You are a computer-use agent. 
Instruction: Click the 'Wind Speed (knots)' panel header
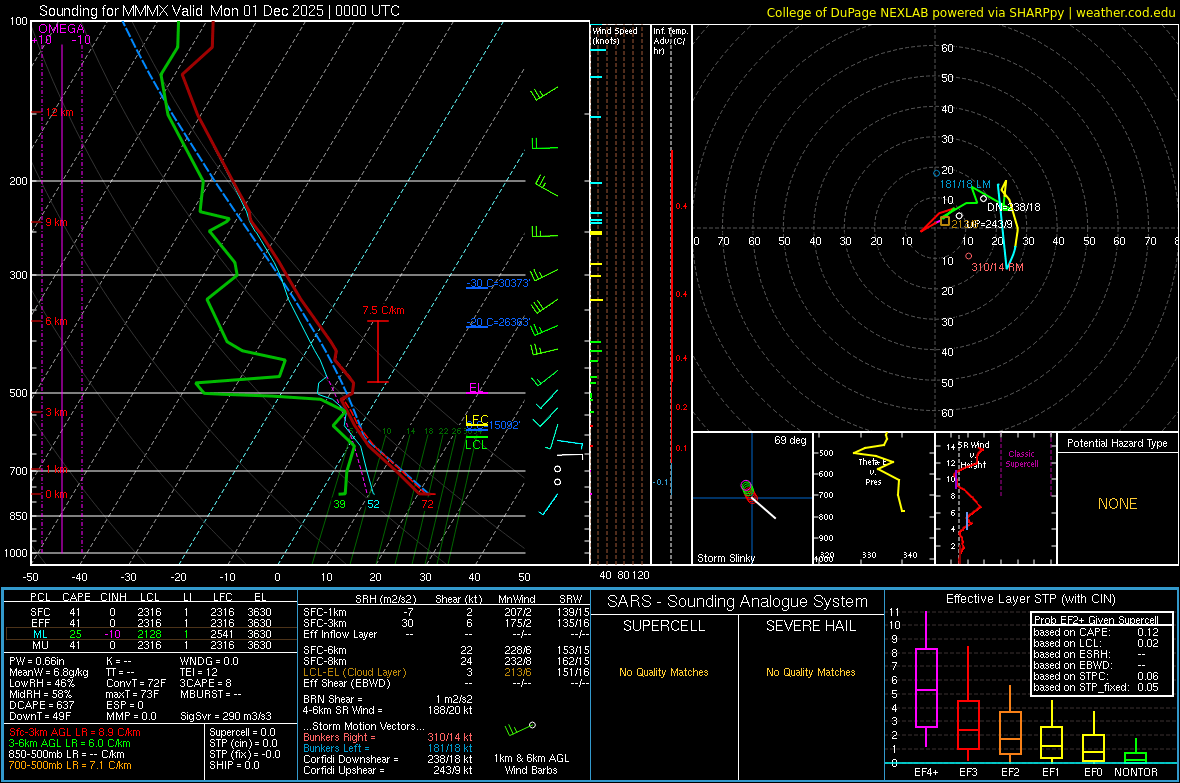coord(615,35)
